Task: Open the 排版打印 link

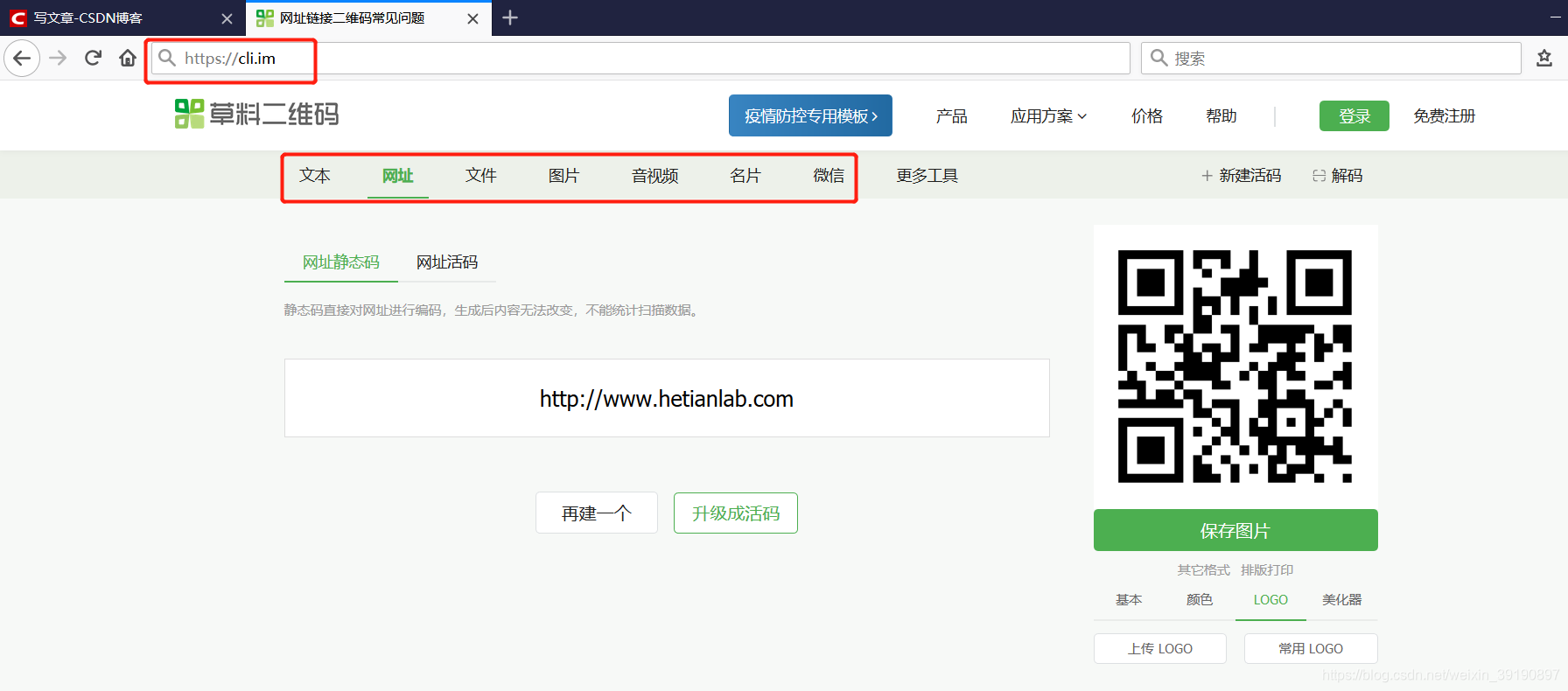Action: (1267, 569)
